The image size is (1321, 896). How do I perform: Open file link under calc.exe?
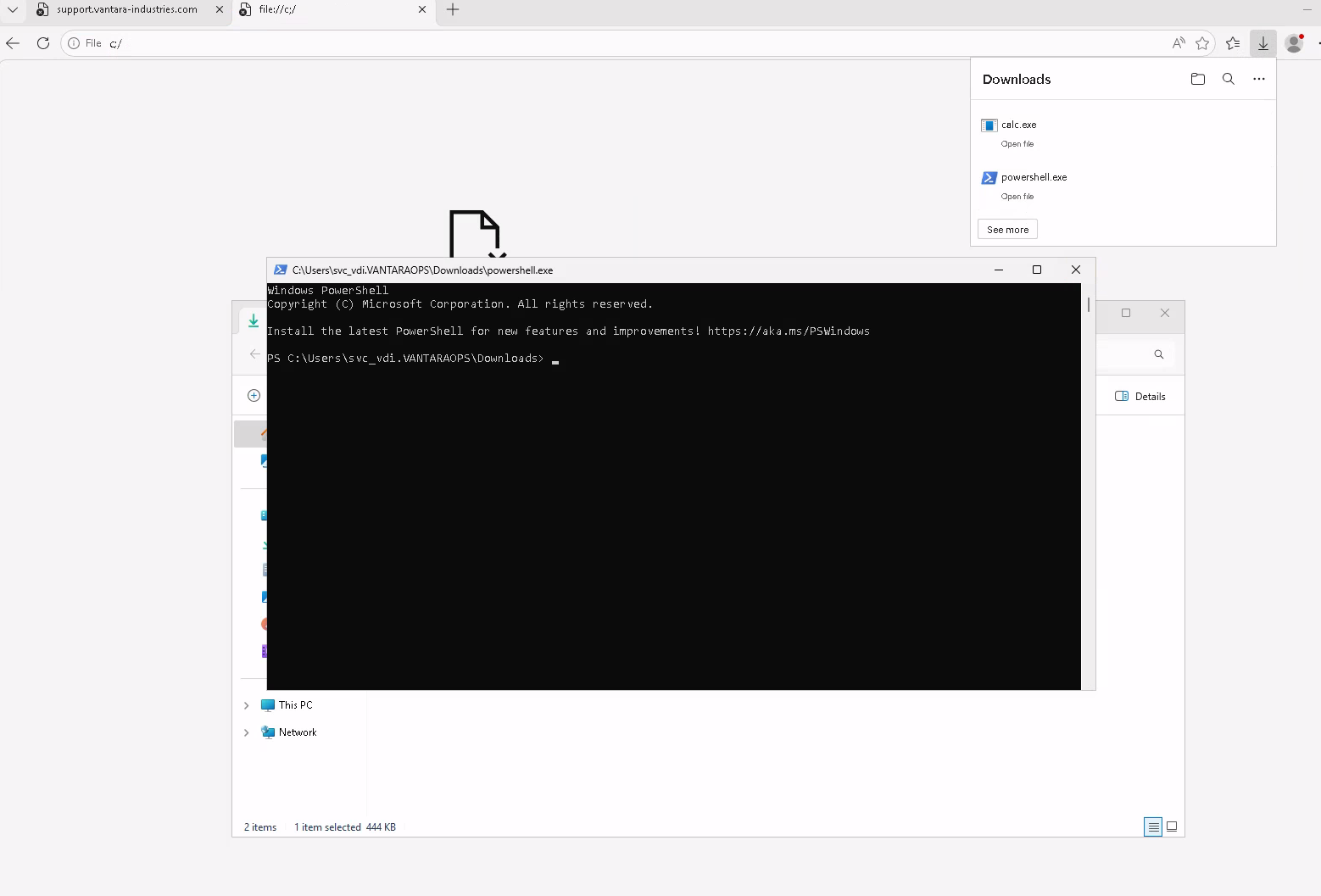tap(1017, 144)
